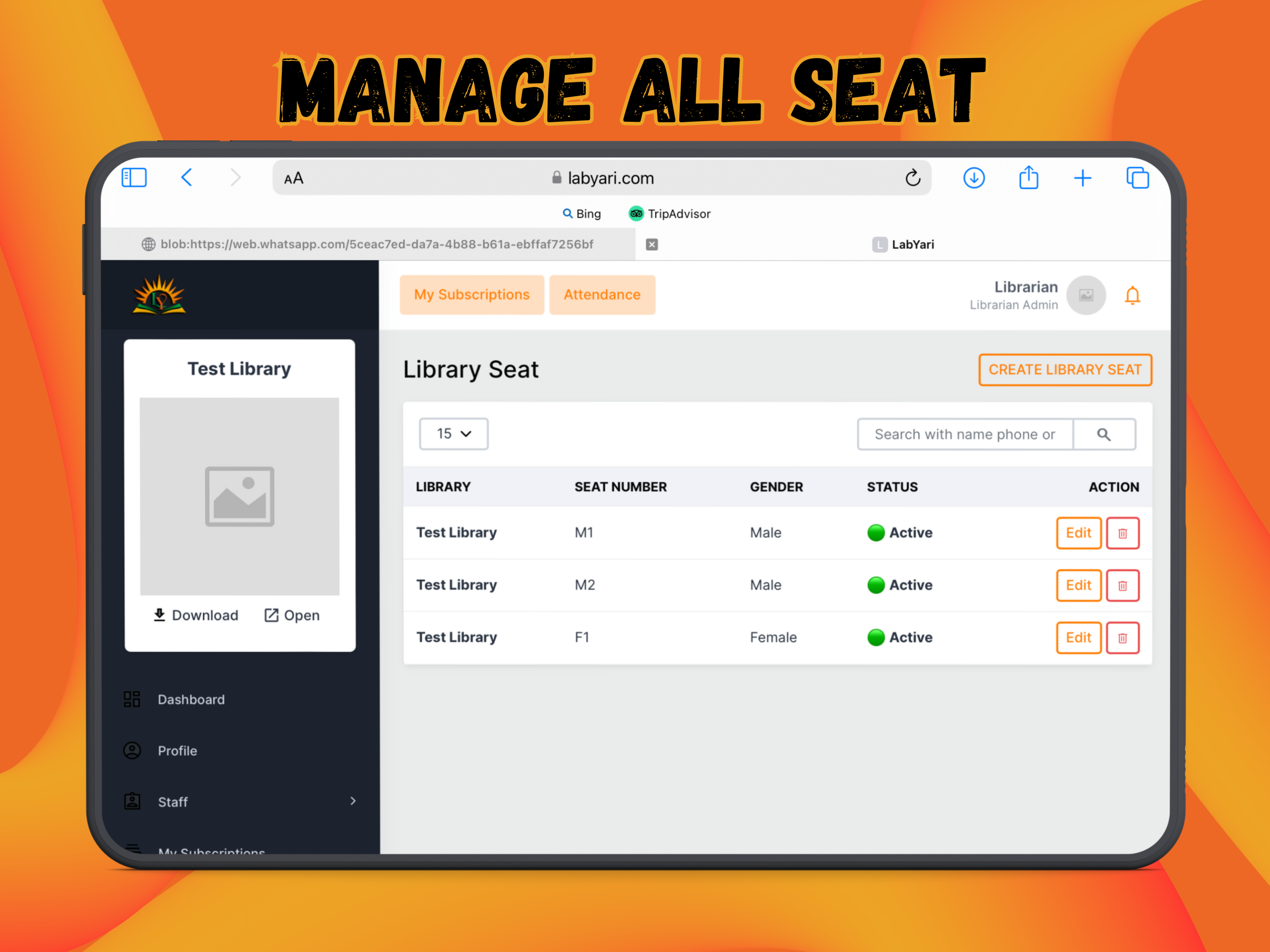Open the TripAdvisor bookmark
1270x952 pixels.
point(669,214)
